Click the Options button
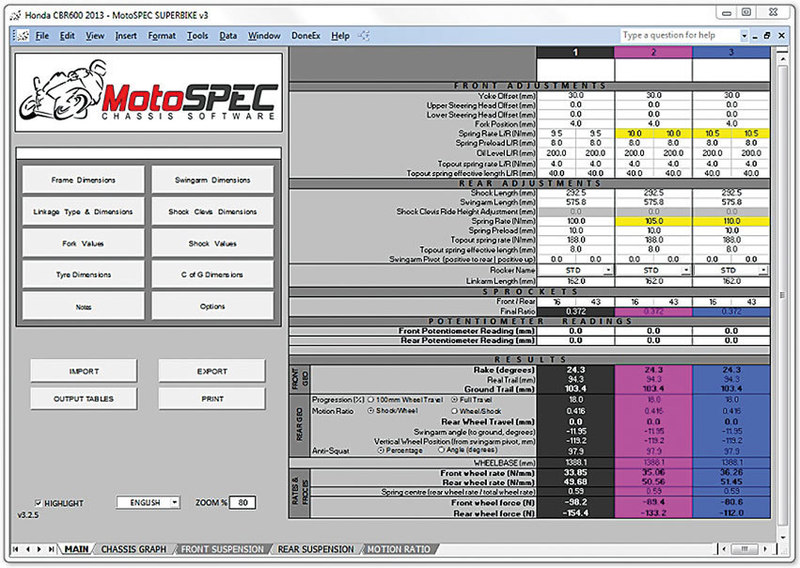This screenshot has width=800, height=568. click(x=212, y=306)
